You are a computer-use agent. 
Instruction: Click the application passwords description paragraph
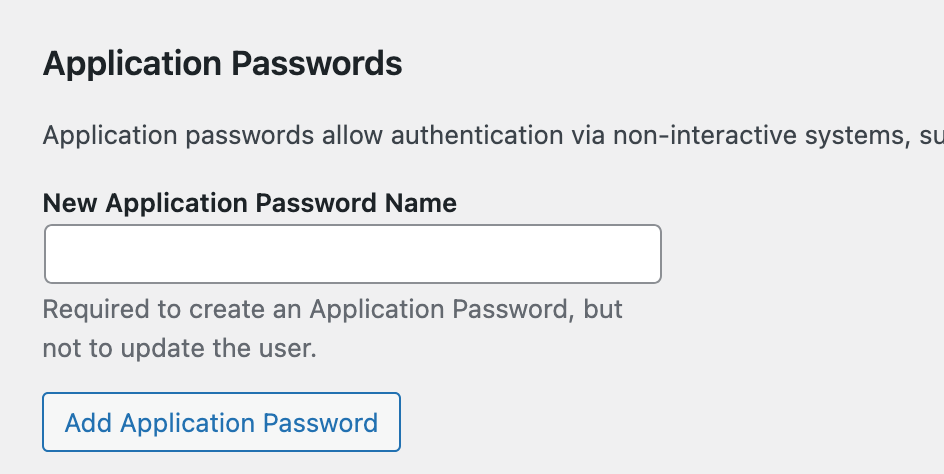[x=490, y=135]
